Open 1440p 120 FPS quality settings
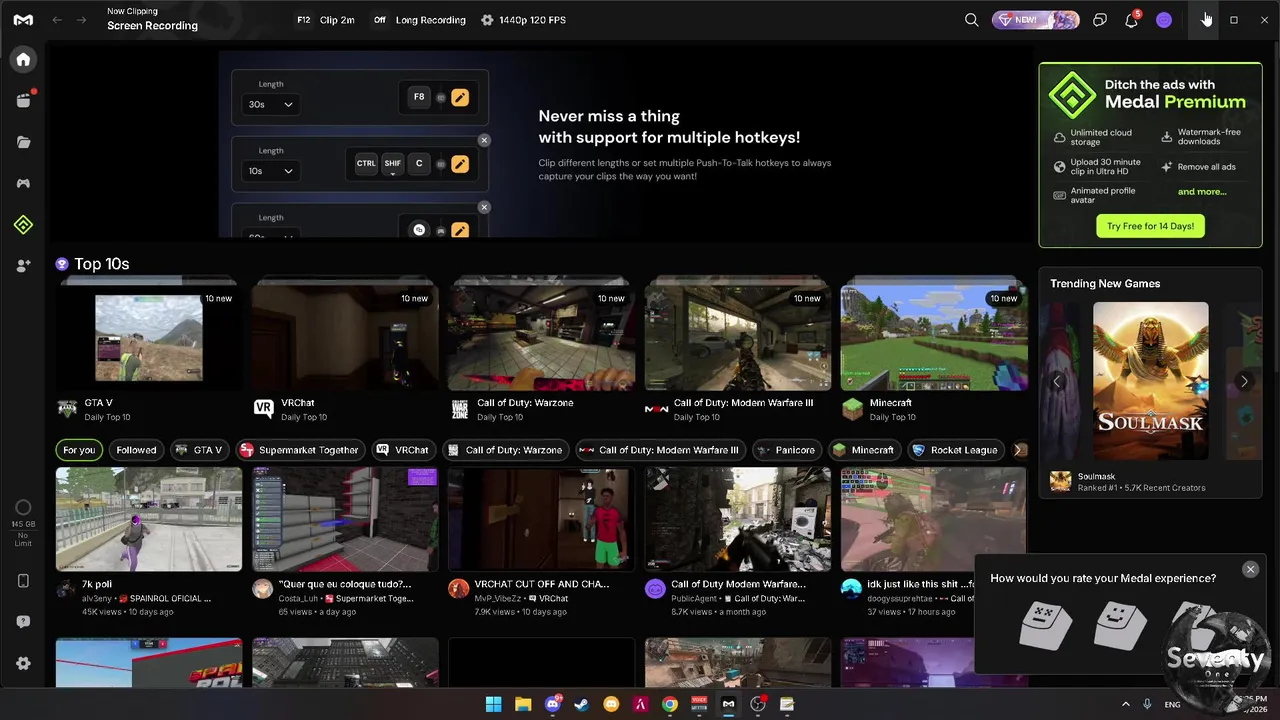Image resolution: width=1280 pixels, height=720 pixels. (523, 20)
